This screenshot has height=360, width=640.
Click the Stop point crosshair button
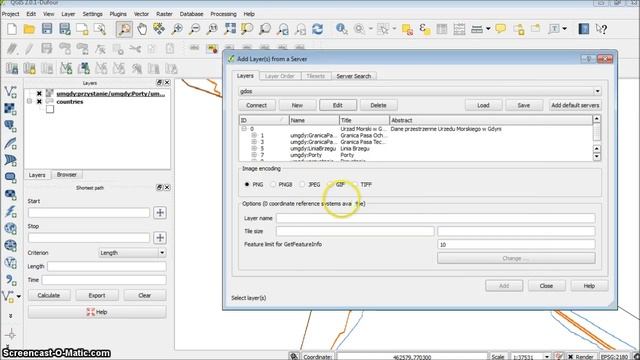[x=160, y=238]
